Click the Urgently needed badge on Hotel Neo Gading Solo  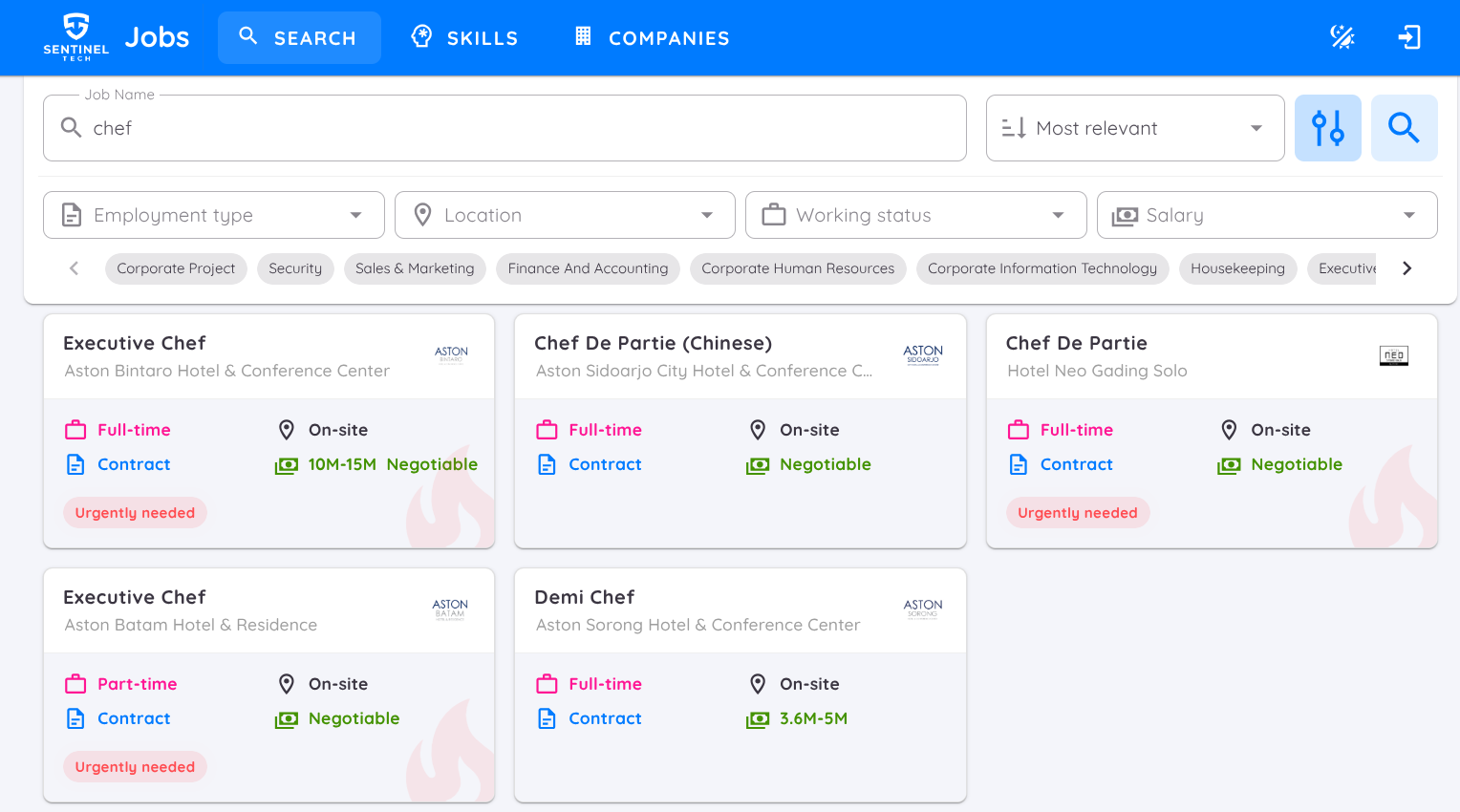1078,512
